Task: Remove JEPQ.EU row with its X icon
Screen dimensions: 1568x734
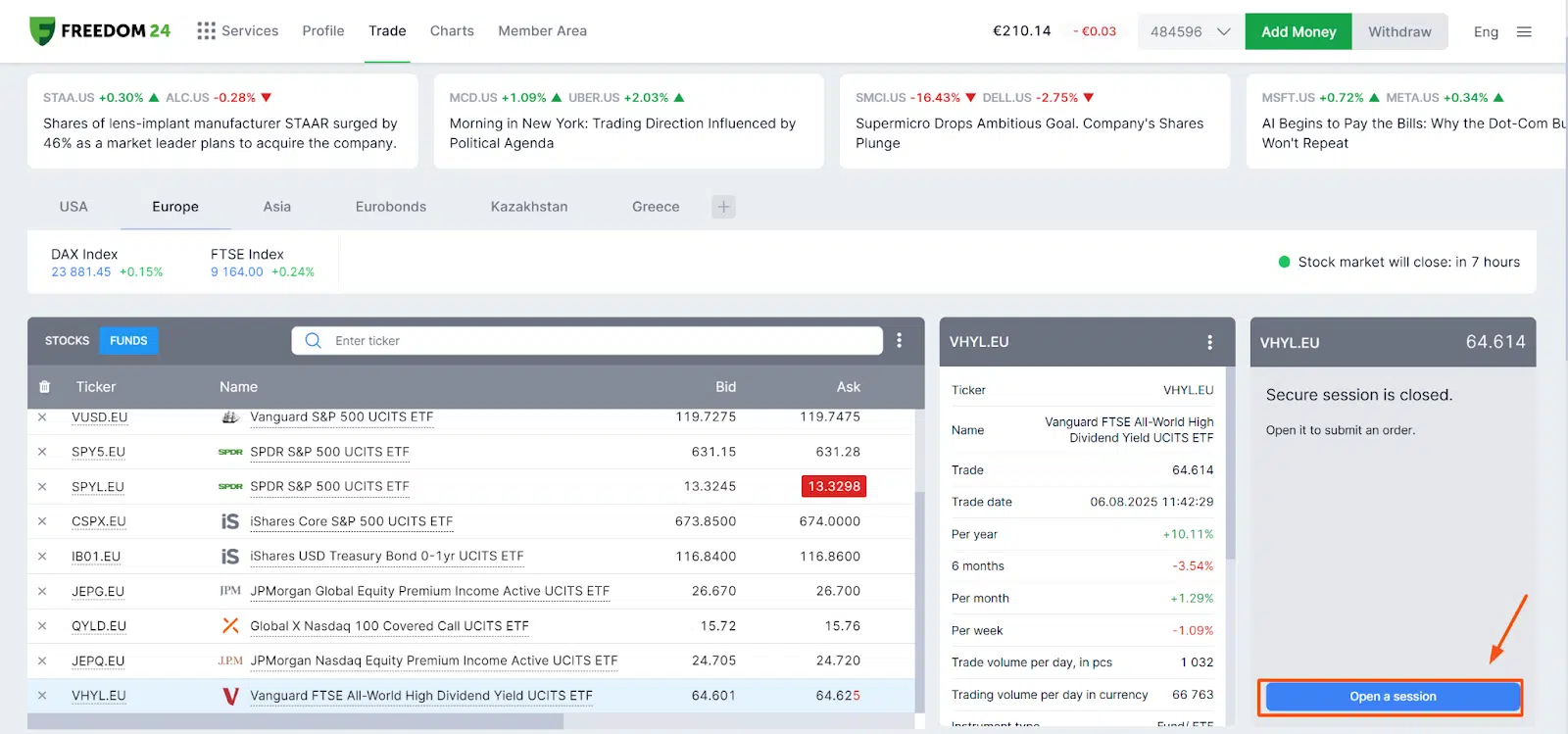Action: click(42, 661)
